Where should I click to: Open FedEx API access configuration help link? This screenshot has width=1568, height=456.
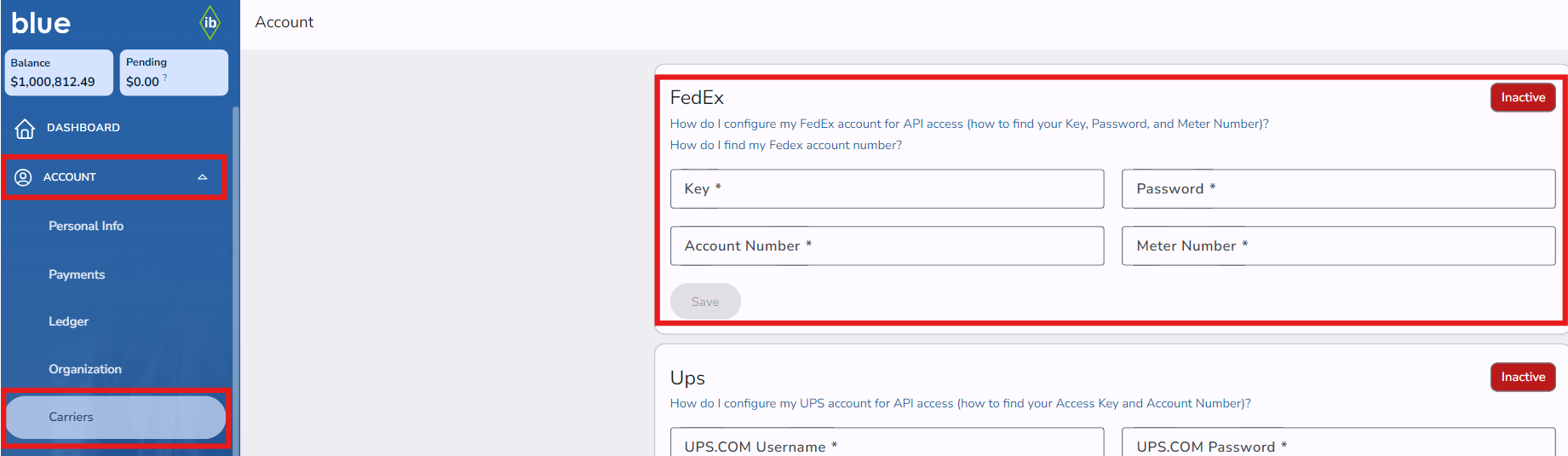tap(968, 124)
